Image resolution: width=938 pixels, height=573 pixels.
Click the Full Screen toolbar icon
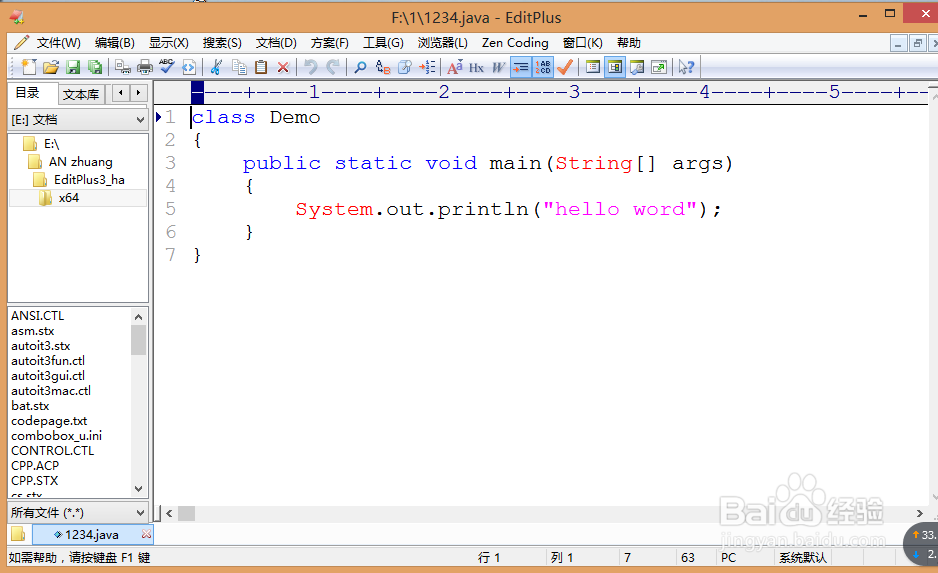pos(659,67)
